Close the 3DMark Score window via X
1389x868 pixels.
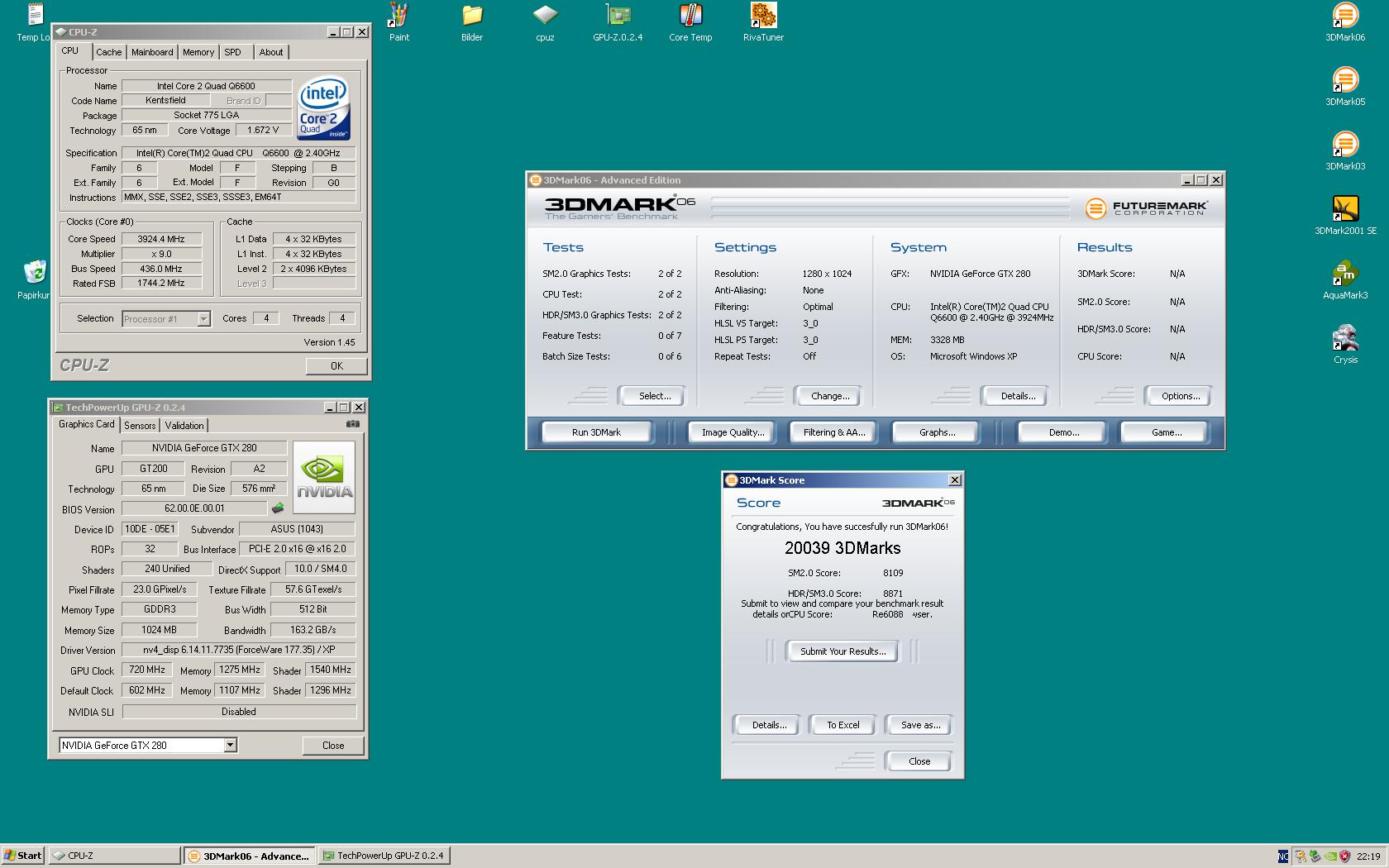954,479
